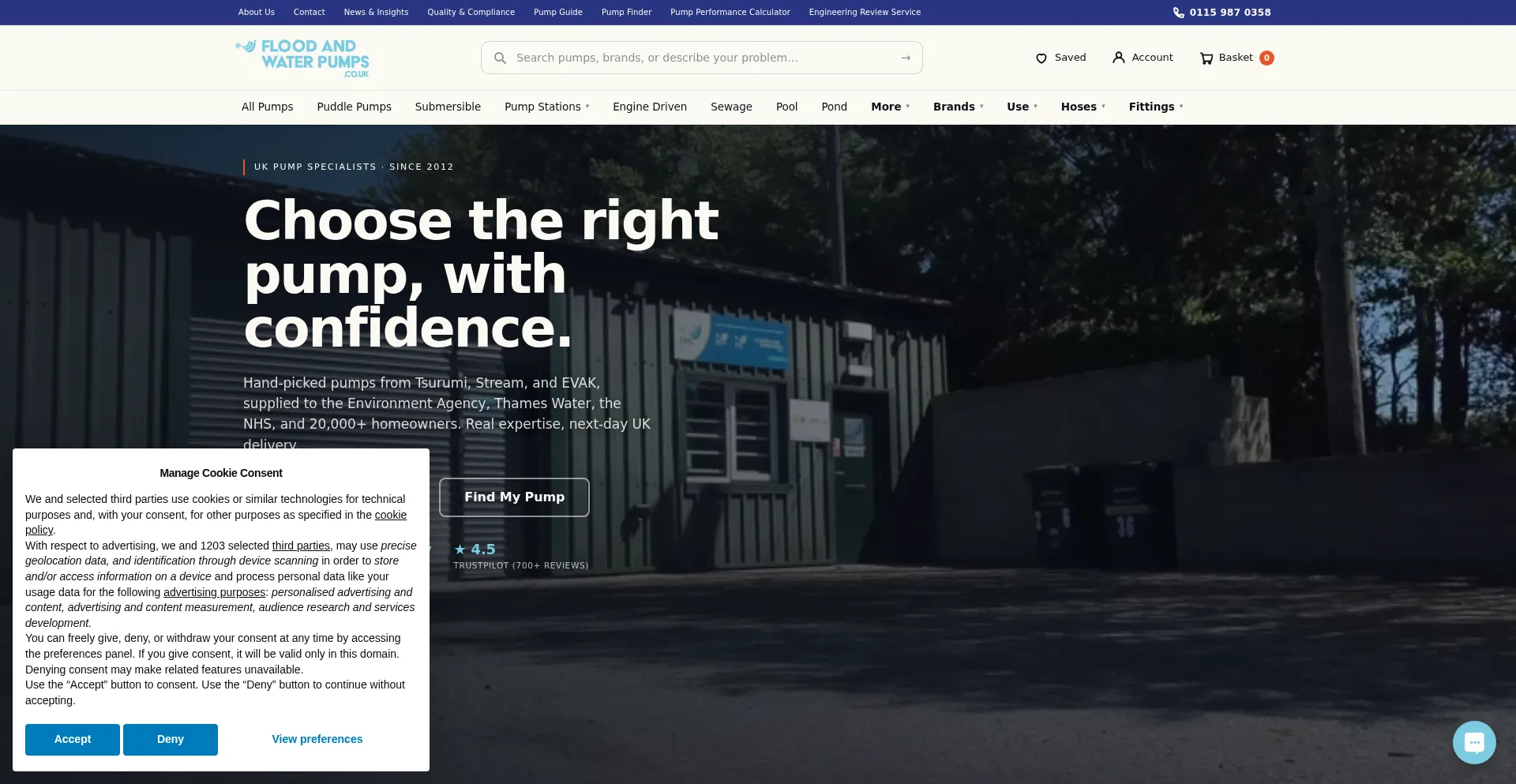Open the Pond category
Viewport: 1516px width, 784px height.
tap(834, 107)
